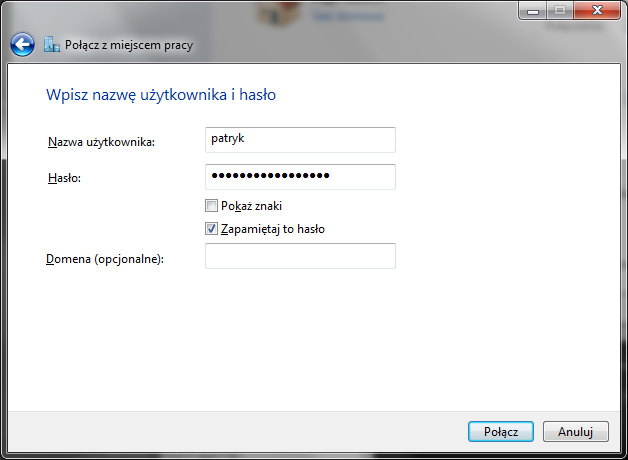The width and height of the screenshot is (628, 460).
Task: Click the maximize button in the title bar
Action: tap(559, 10)
